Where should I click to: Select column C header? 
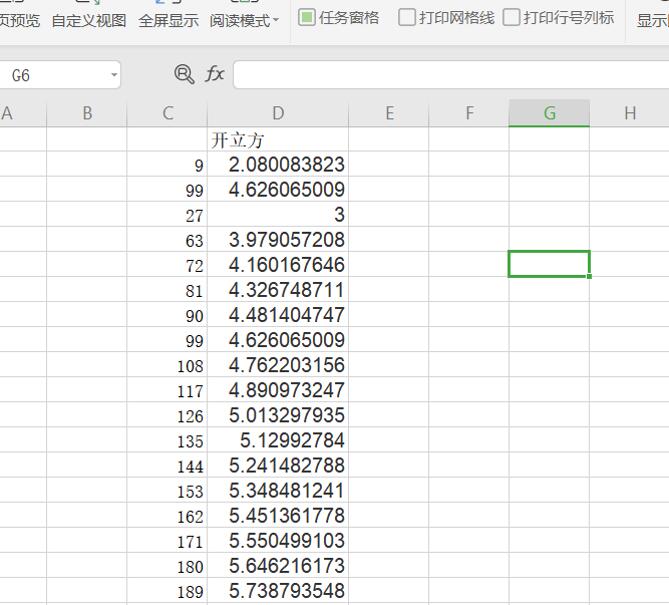167,113
